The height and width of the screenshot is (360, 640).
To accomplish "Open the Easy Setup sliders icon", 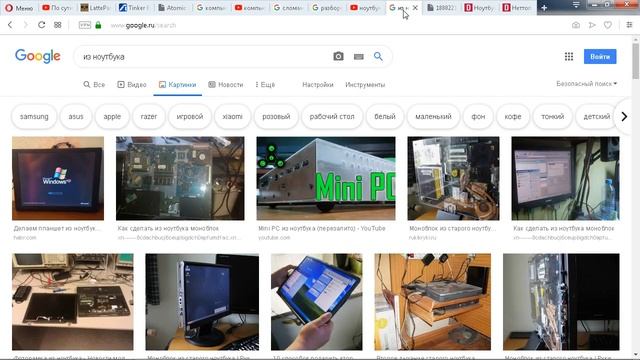I will [x=629, y=25].
